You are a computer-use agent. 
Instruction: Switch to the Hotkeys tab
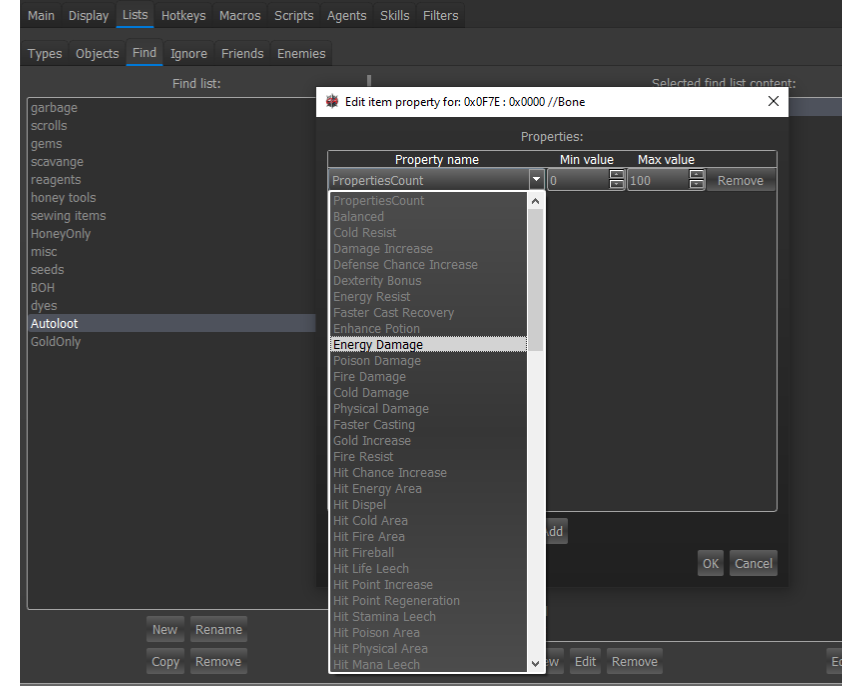pos(183,15)
